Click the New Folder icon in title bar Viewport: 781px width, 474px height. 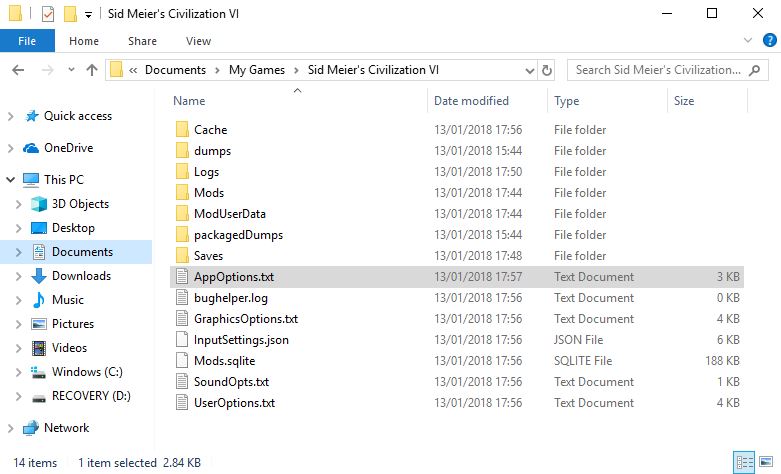click(x=70, y=13)
